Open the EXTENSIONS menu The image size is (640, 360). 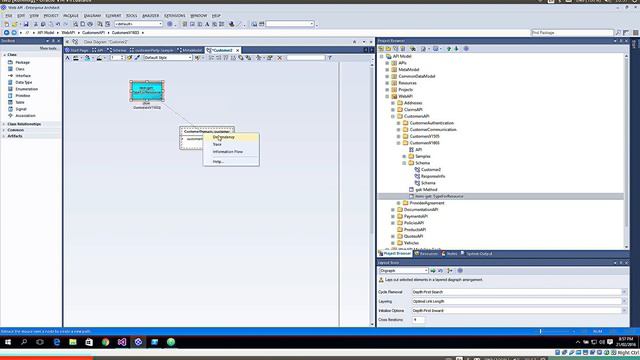(175, 16)
